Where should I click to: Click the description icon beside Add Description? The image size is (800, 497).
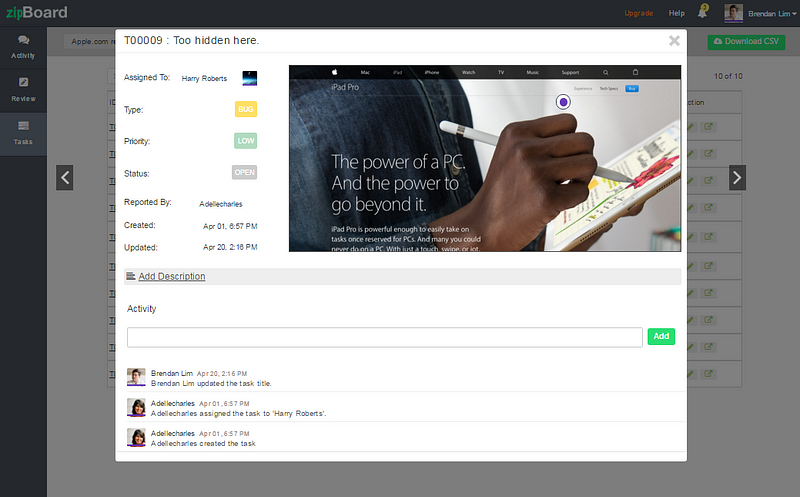point(131,276)
